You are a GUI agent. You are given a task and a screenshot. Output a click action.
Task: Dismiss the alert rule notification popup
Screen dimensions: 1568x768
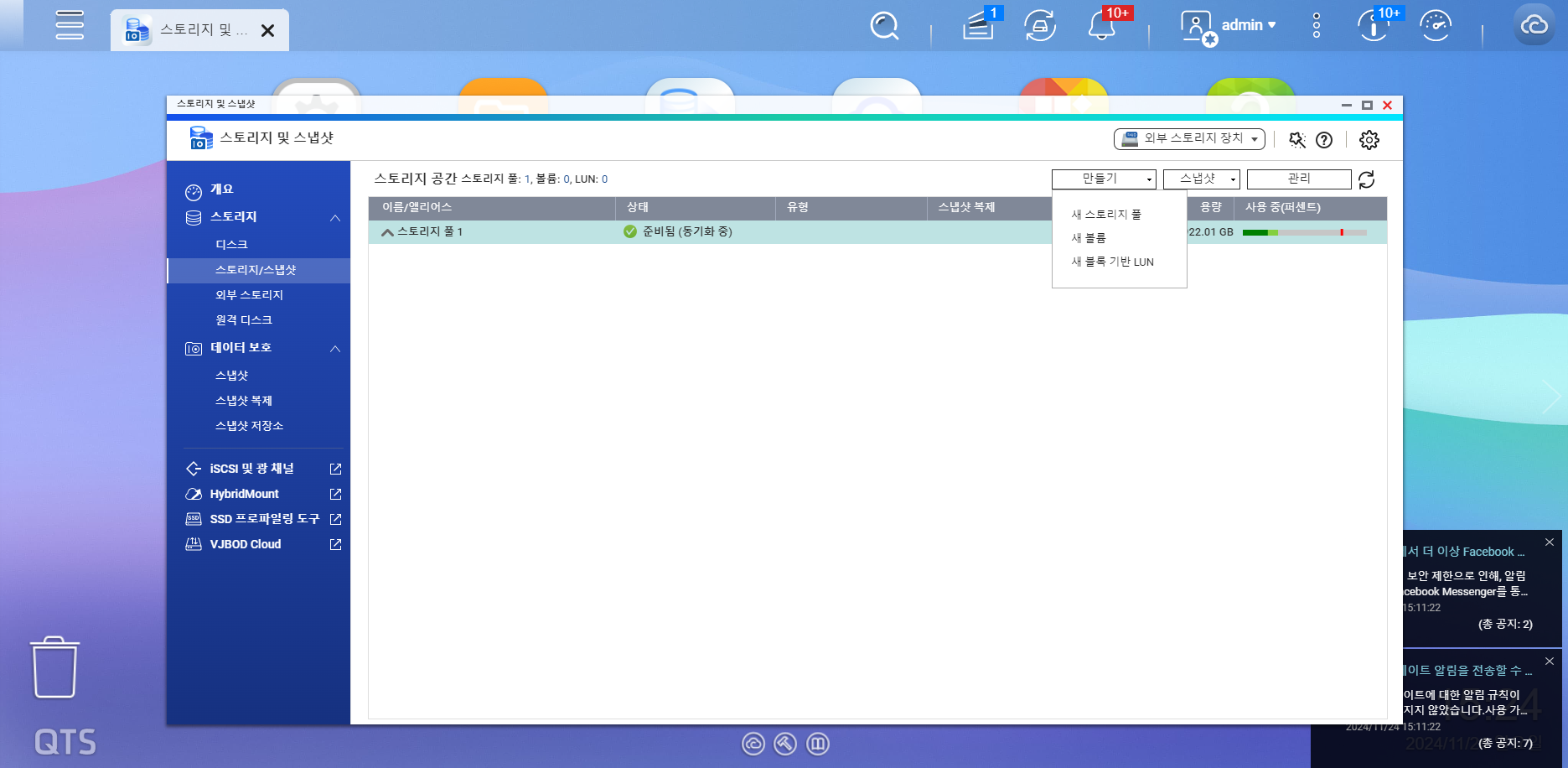pyautogui.click(x=1550, y=662)
